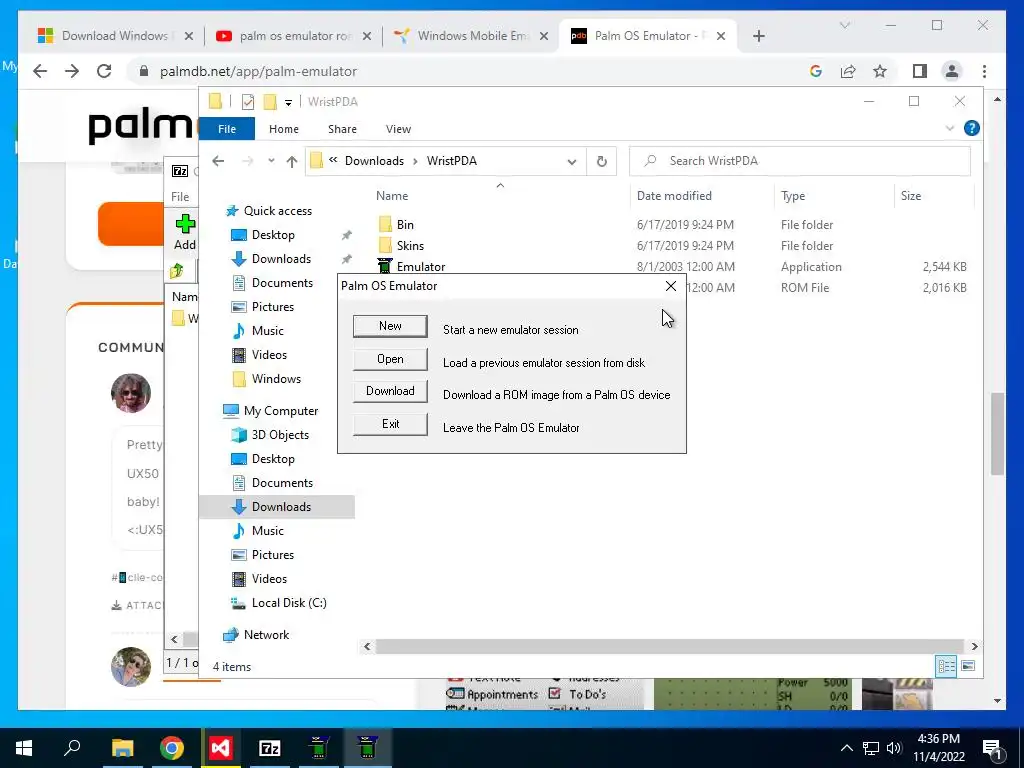1024x768 pixels.
Task: Open pinned Desktop under Quick access
Action: (x=273, y=235)
